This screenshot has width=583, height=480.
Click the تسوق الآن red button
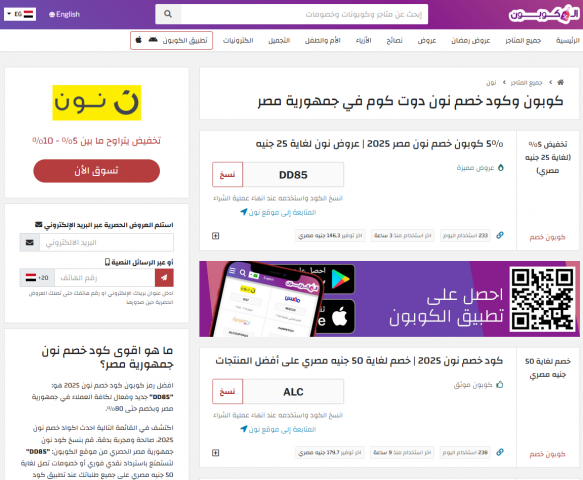pos(97,171)
